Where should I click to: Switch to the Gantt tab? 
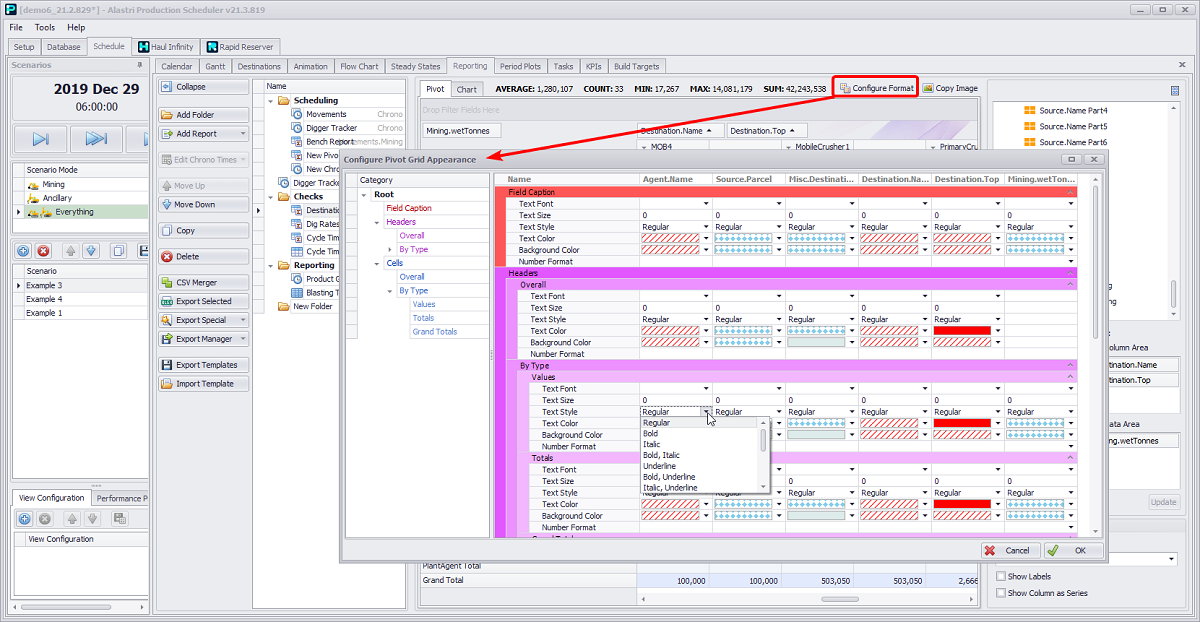click(215, 67)
